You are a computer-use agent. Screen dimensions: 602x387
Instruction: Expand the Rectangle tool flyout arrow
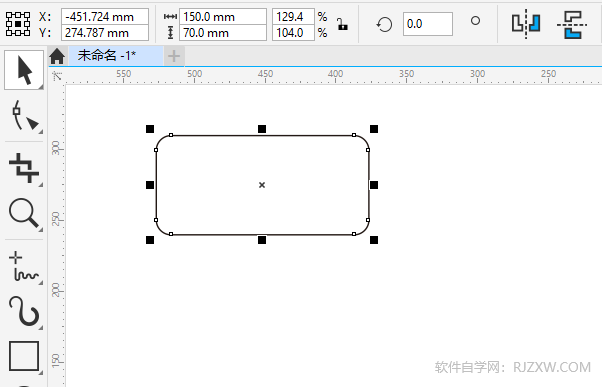(x=40, y=372)
